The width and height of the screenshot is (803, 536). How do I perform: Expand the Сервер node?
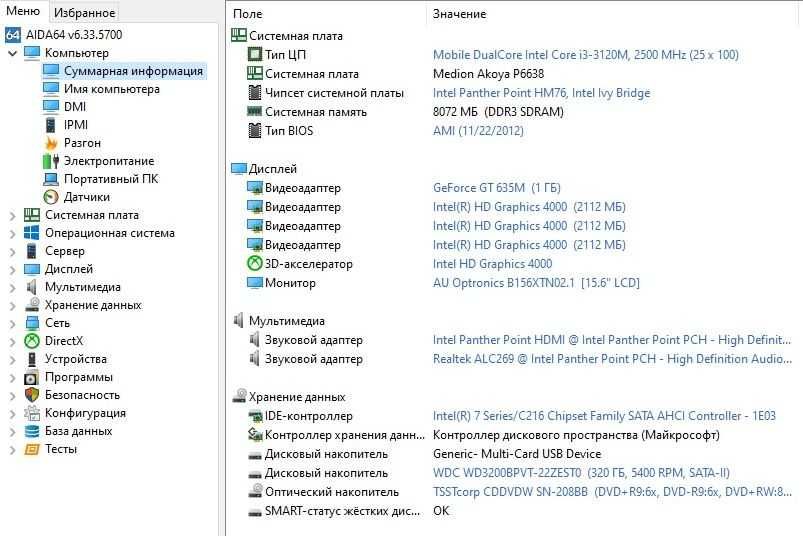[13, 251]
